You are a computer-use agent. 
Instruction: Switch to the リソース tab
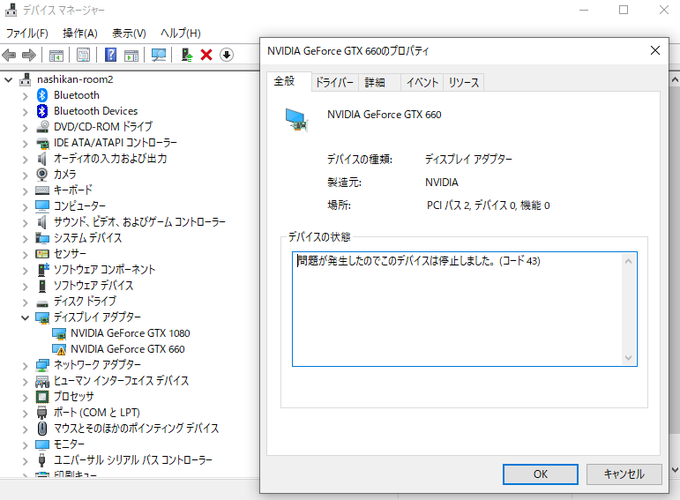(x=464, y=82)
